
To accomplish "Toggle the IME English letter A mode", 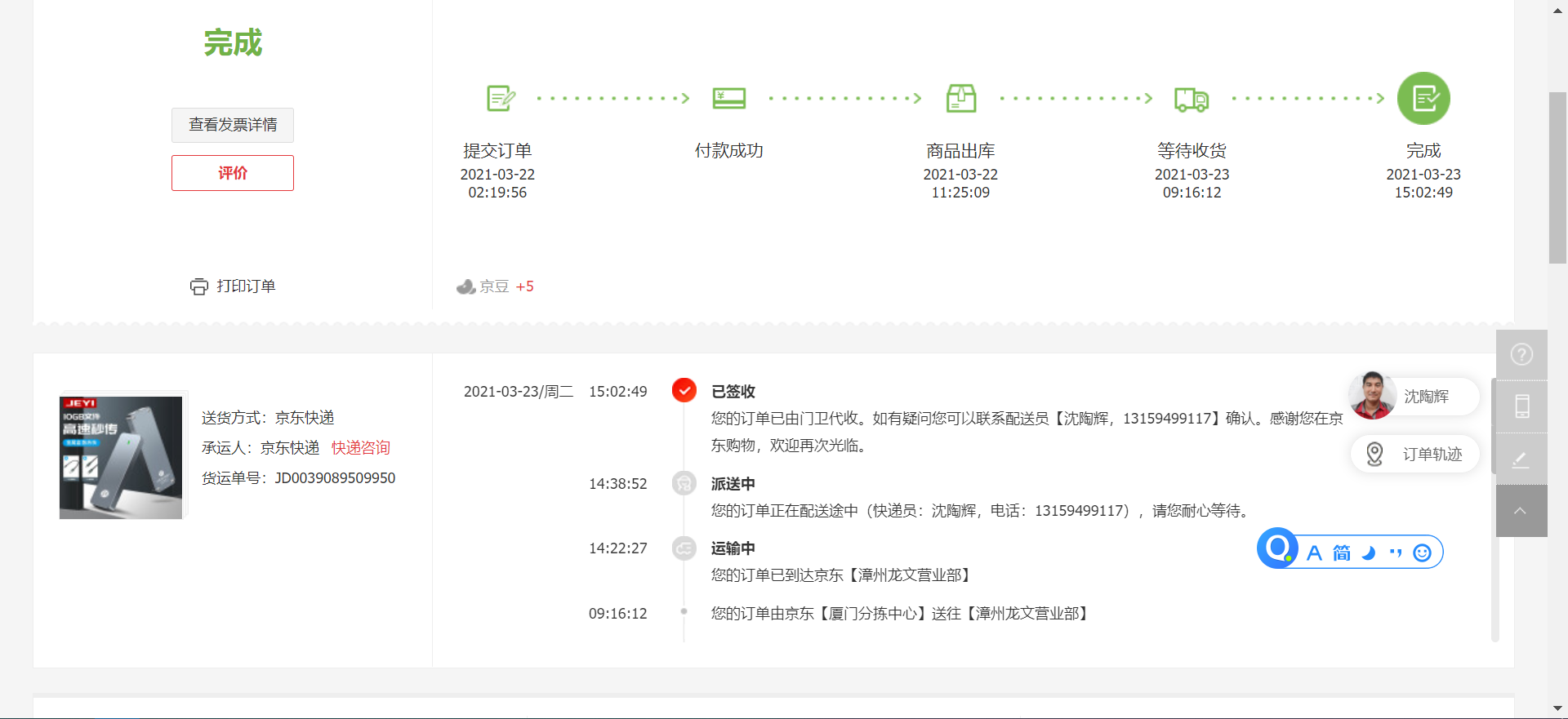I will coord(1314,553).
